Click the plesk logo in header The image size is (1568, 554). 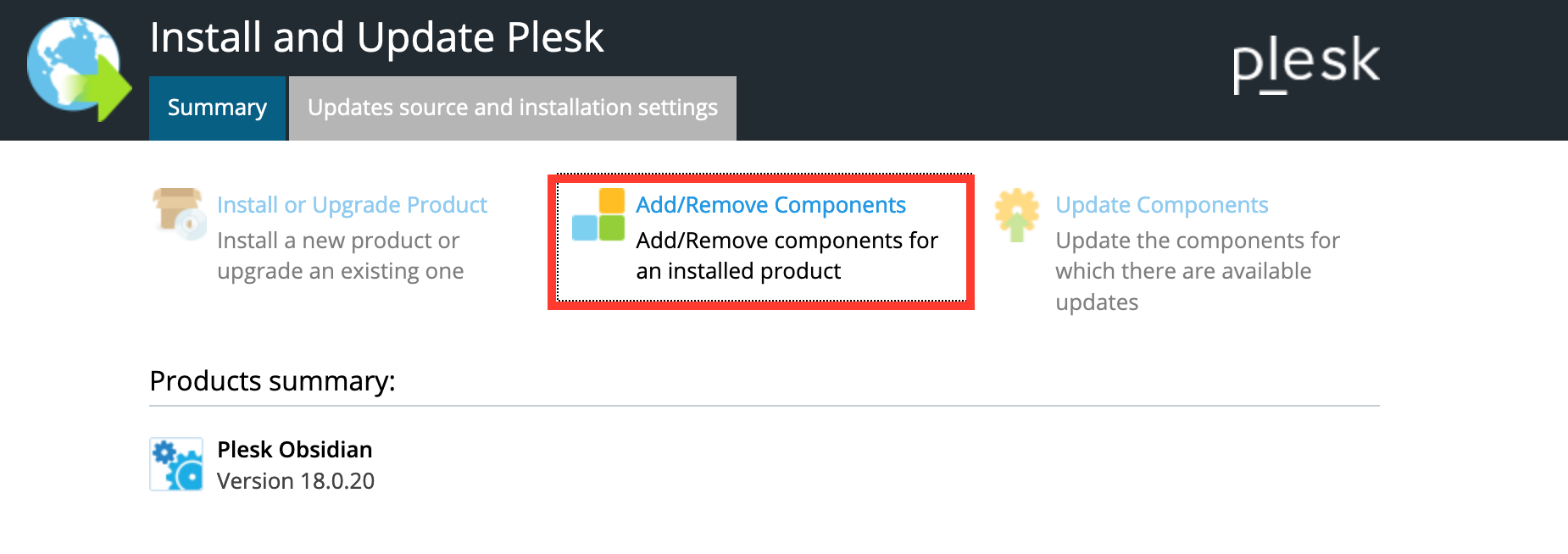(x=1306, y=64)
